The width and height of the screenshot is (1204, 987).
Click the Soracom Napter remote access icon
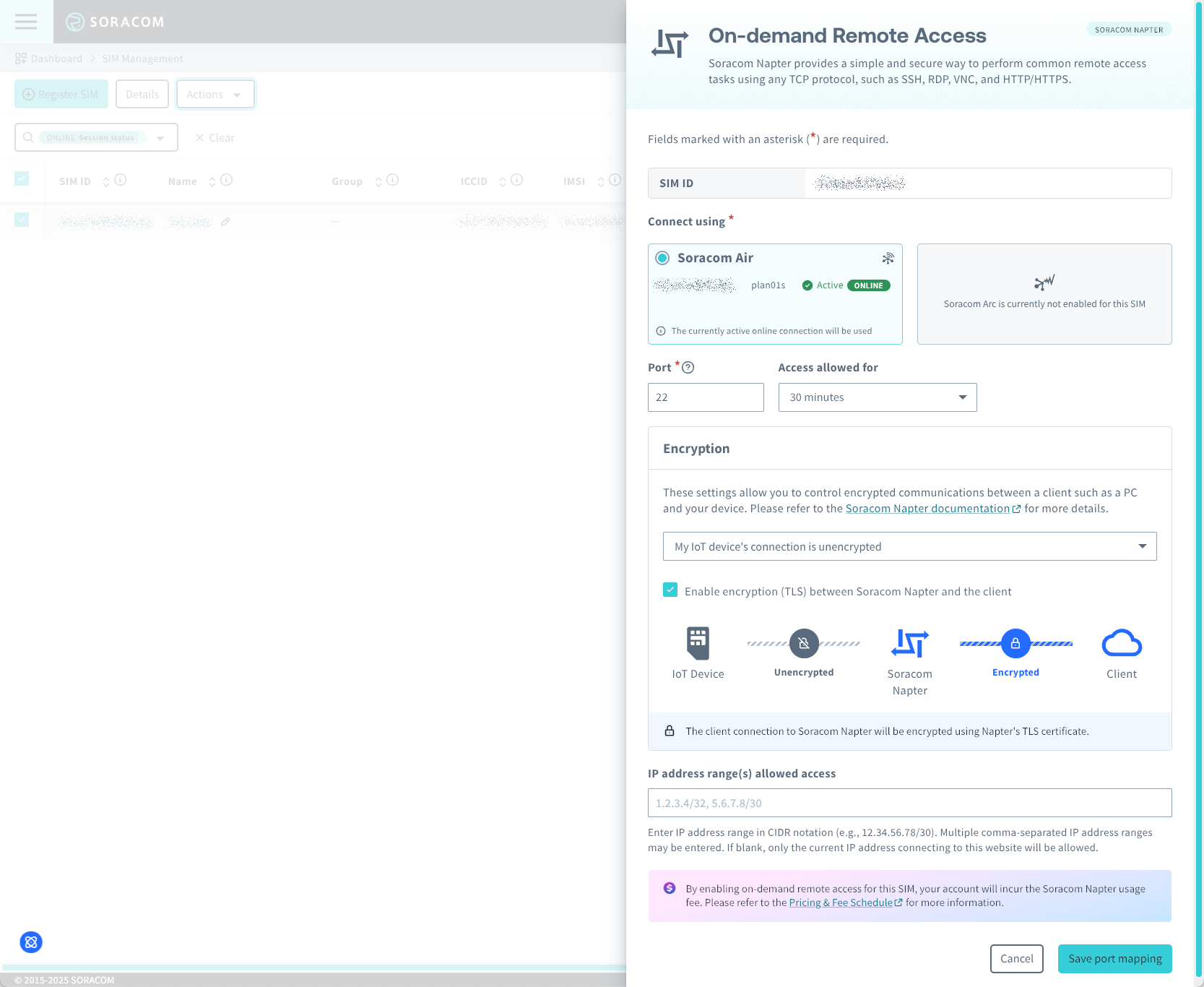tap(669, 43)
